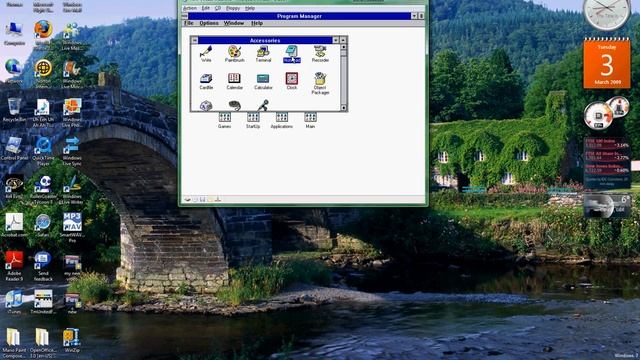
Task: Click the weather gadget showing 6°
Action: (607, 205)
